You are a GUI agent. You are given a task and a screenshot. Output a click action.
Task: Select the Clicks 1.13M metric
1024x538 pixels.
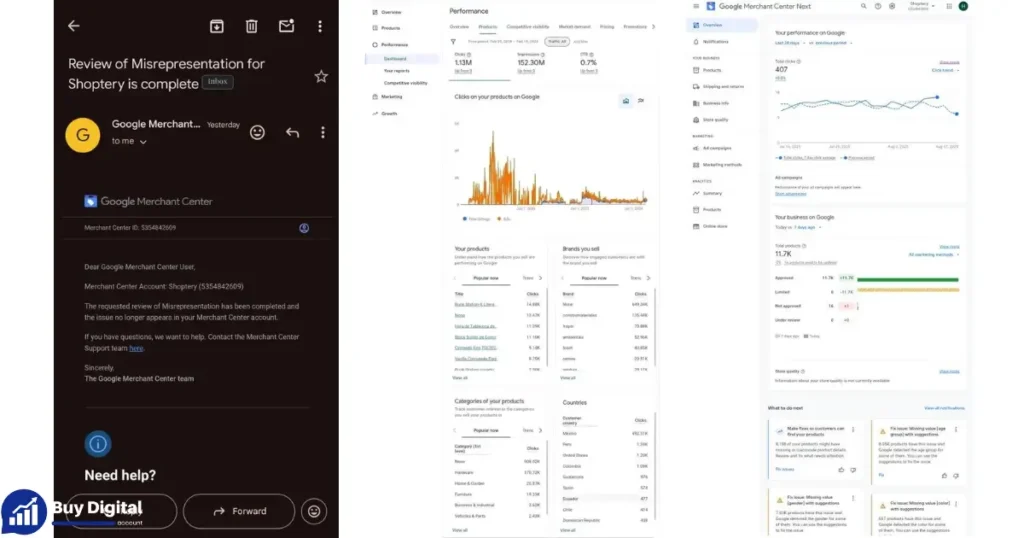[464, 63]
